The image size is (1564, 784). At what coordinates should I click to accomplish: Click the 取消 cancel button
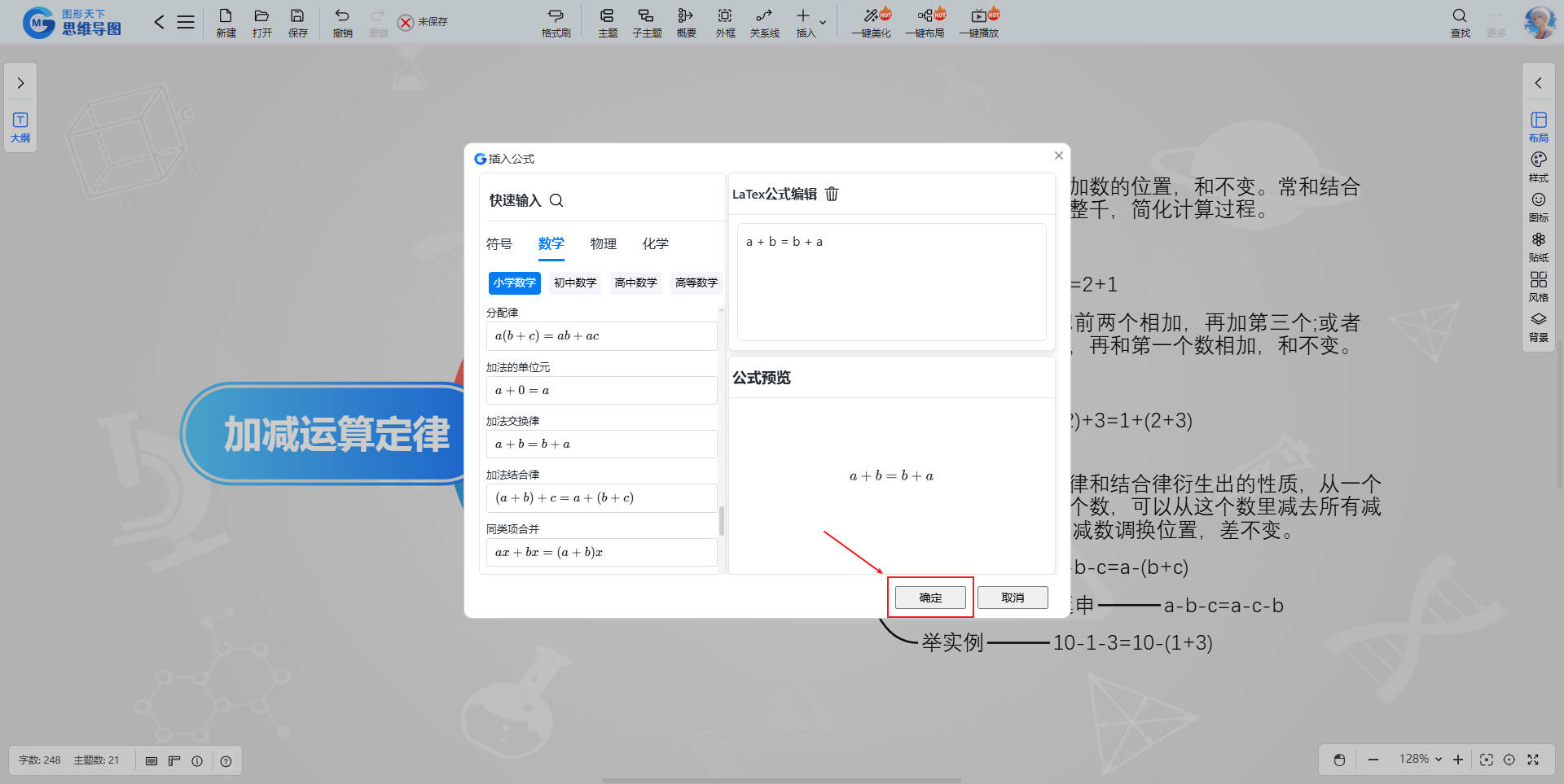(x=1013, y=598)
